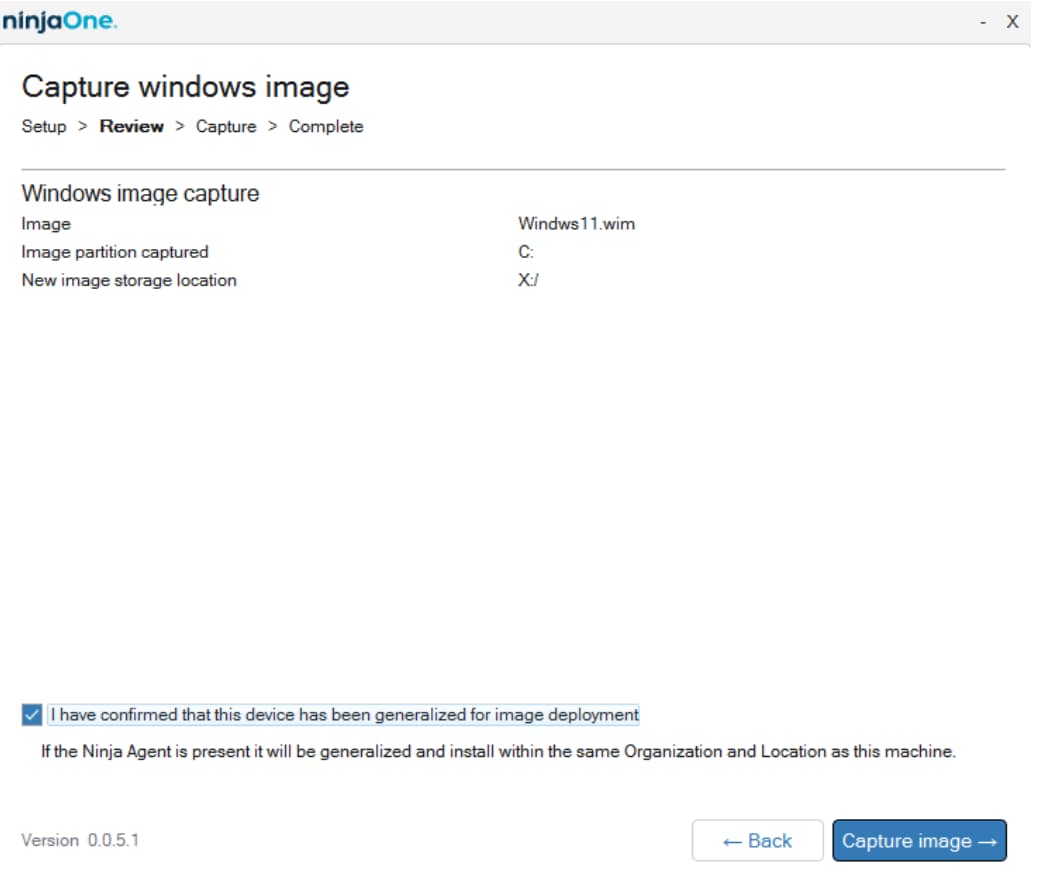Click the Windows image capture section title

coord(140,193)
